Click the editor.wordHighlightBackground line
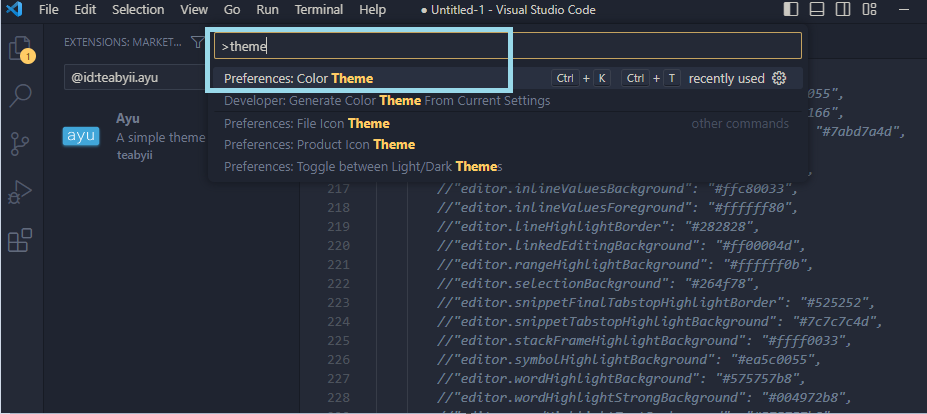 click(621, 379)
